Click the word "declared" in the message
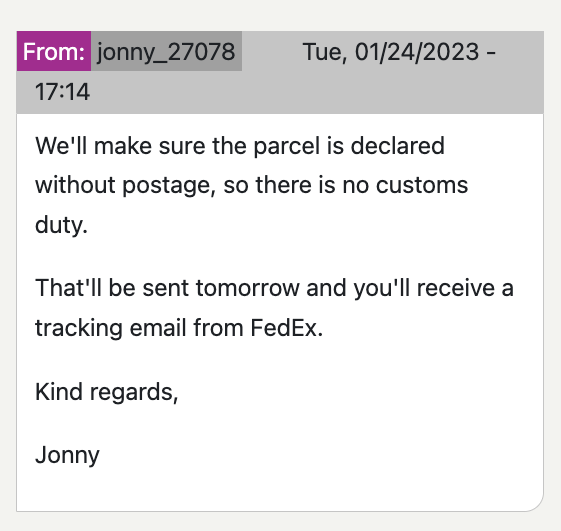This screenshot has width=561, height=531. [x=397, y=146]
